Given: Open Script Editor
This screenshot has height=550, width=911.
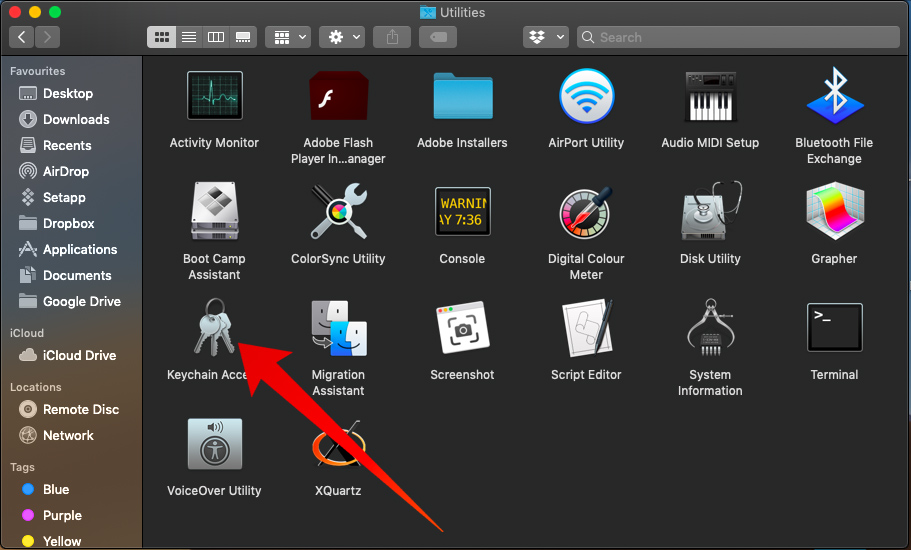Looking at the screenshot, I should click(x=586, y=328).
